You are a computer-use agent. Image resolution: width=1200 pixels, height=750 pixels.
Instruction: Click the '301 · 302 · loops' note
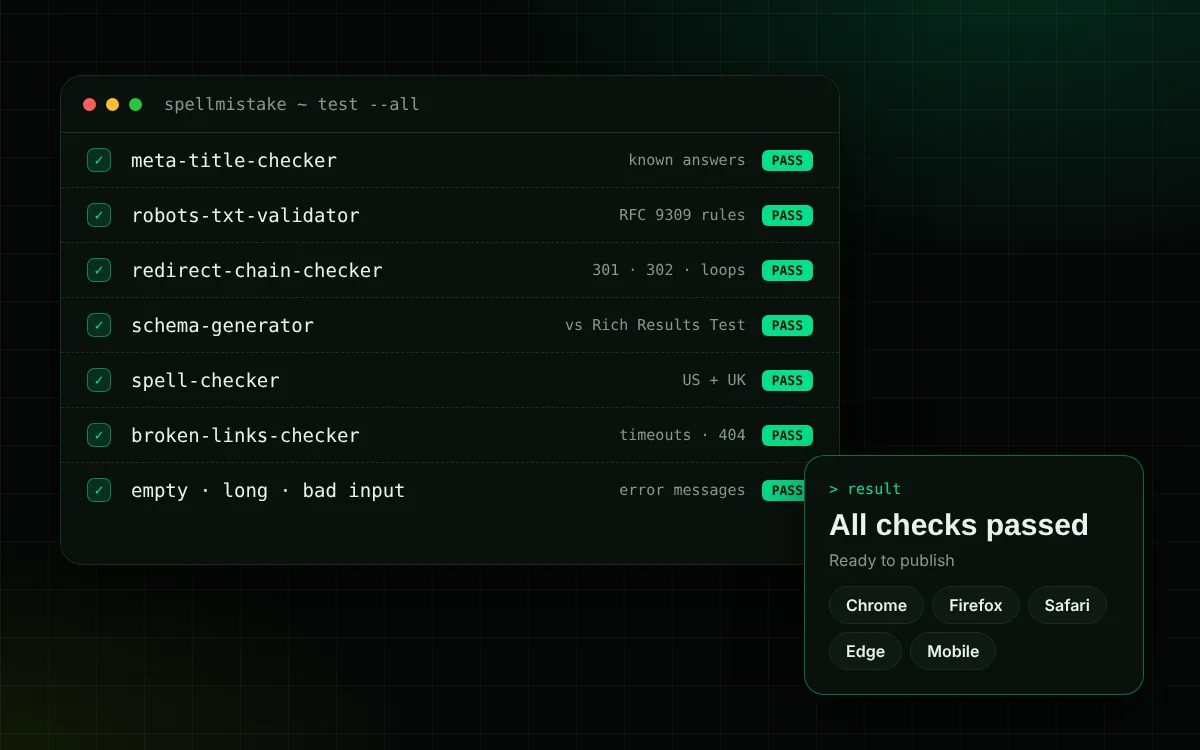point(669,270)
